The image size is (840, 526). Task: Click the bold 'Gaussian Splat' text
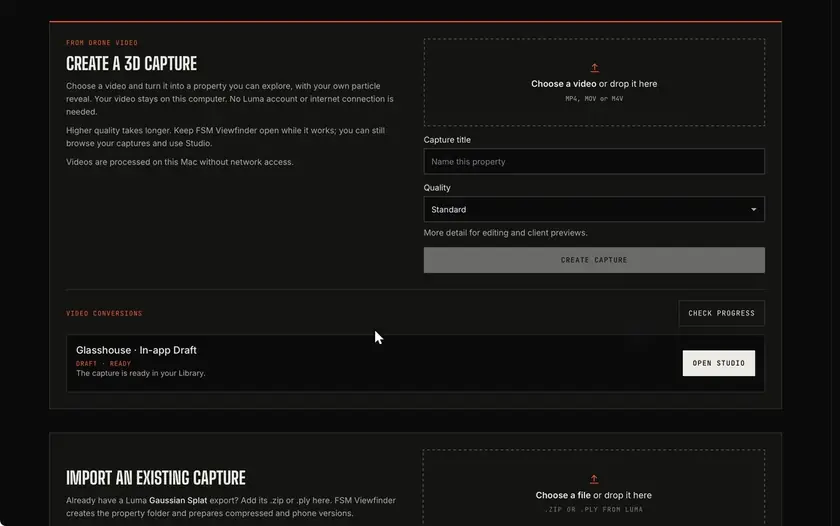(x=178, y=500)
